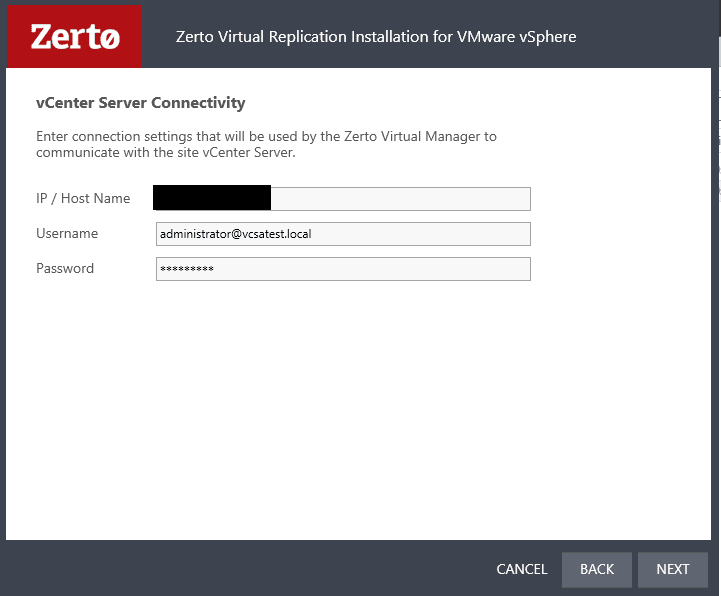Click the vCenter Server Connectivity heading
This screenshot has height=596, width=721.
[140, 103]
